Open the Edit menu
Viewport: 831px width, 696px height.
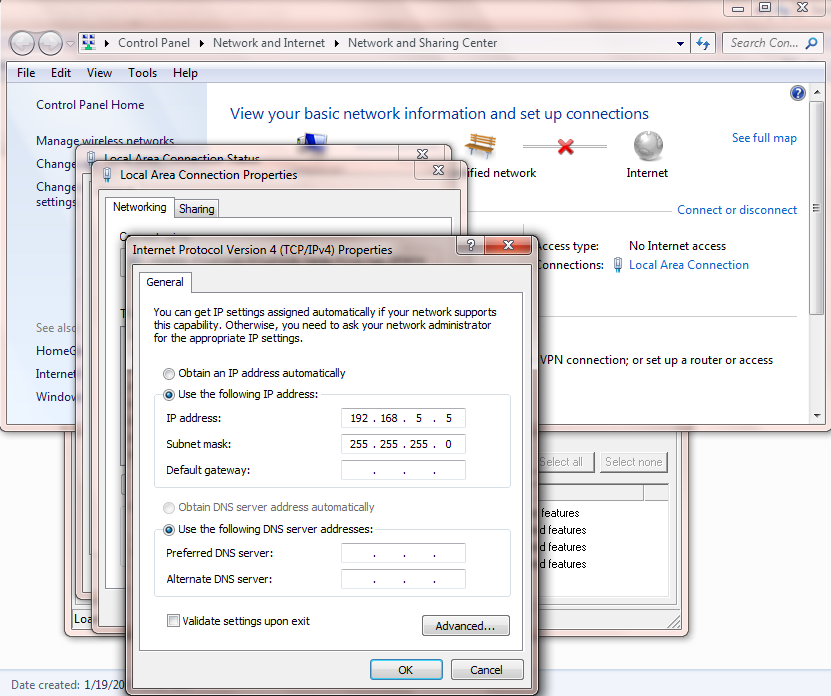pos(61,73)
